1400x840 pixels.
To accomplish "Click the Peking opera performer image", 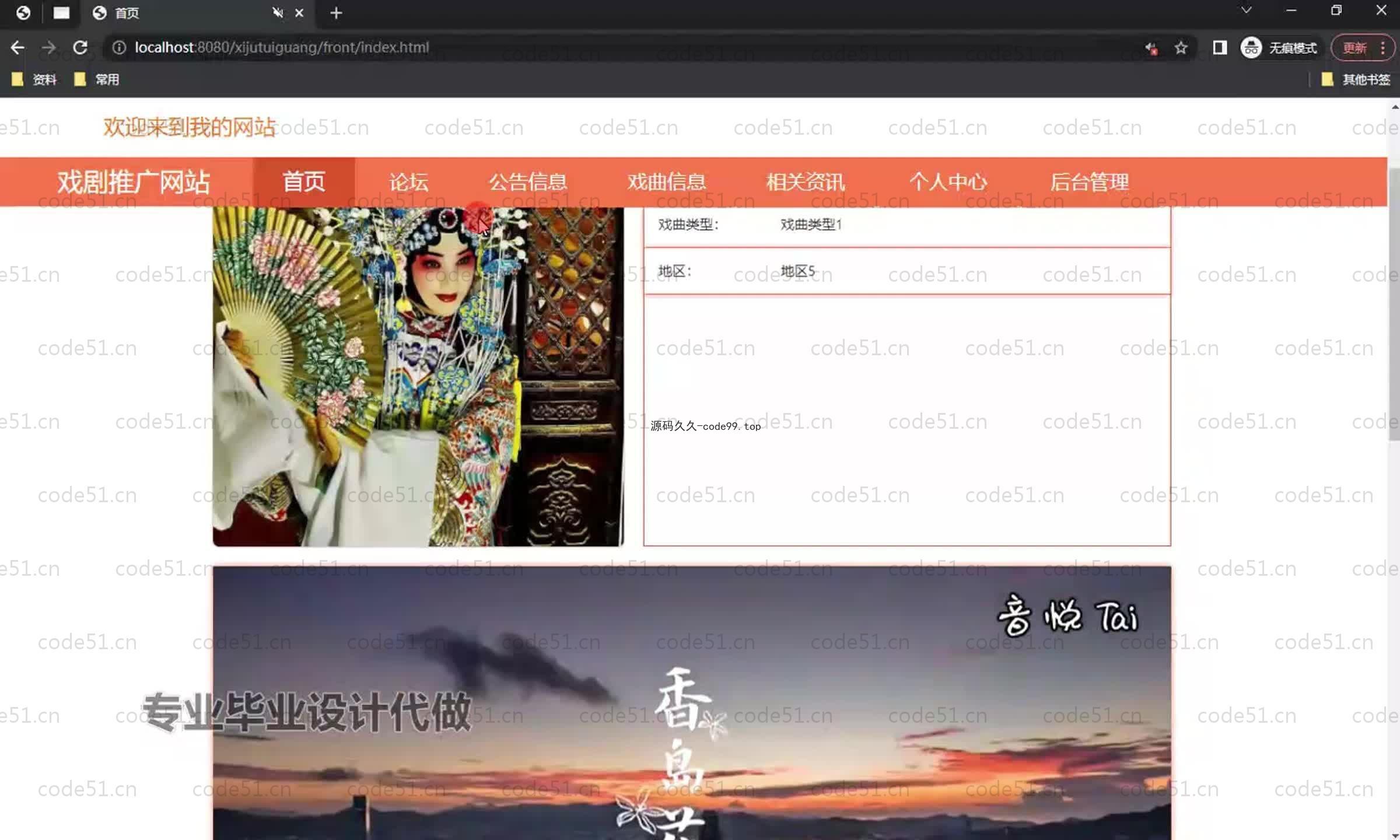I will coord(418,377).
